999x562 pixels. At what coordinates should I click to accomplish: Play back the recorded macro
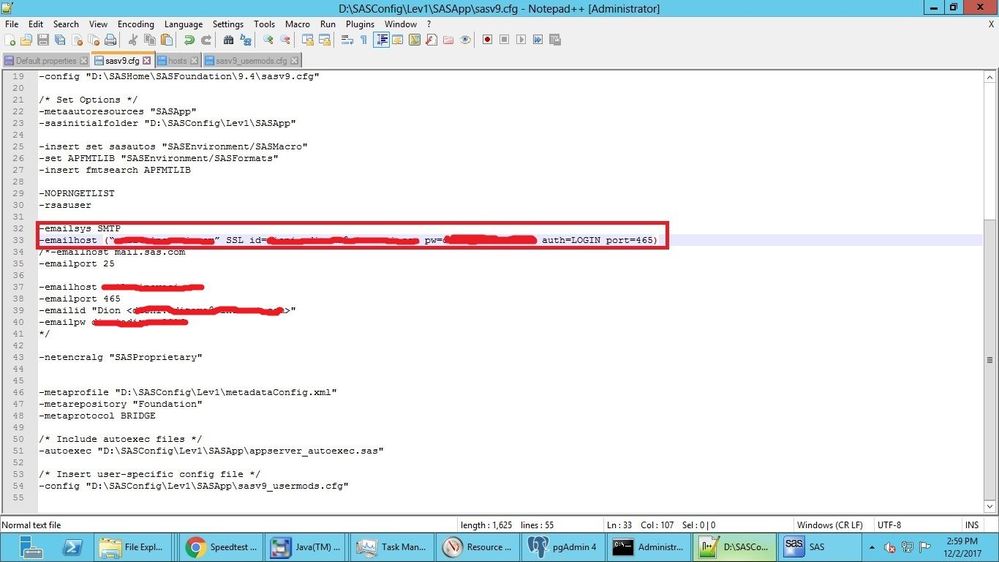coord(521,40)
